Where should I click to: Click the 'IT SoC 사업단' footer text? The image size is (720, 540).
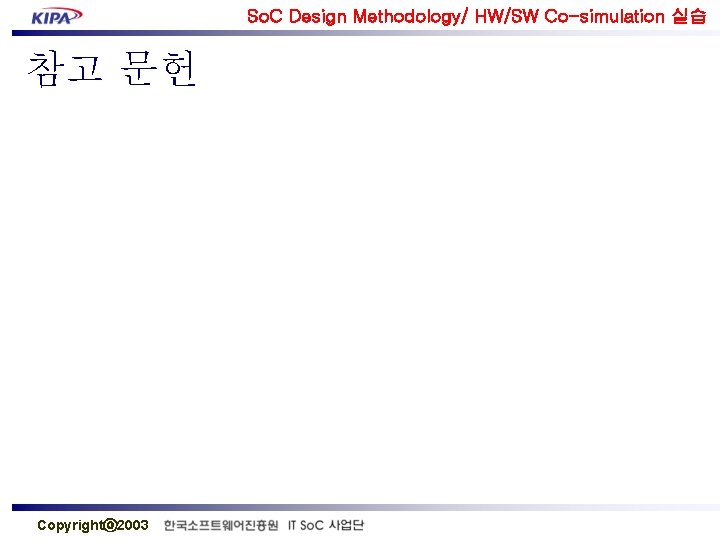tap(326, 525)
